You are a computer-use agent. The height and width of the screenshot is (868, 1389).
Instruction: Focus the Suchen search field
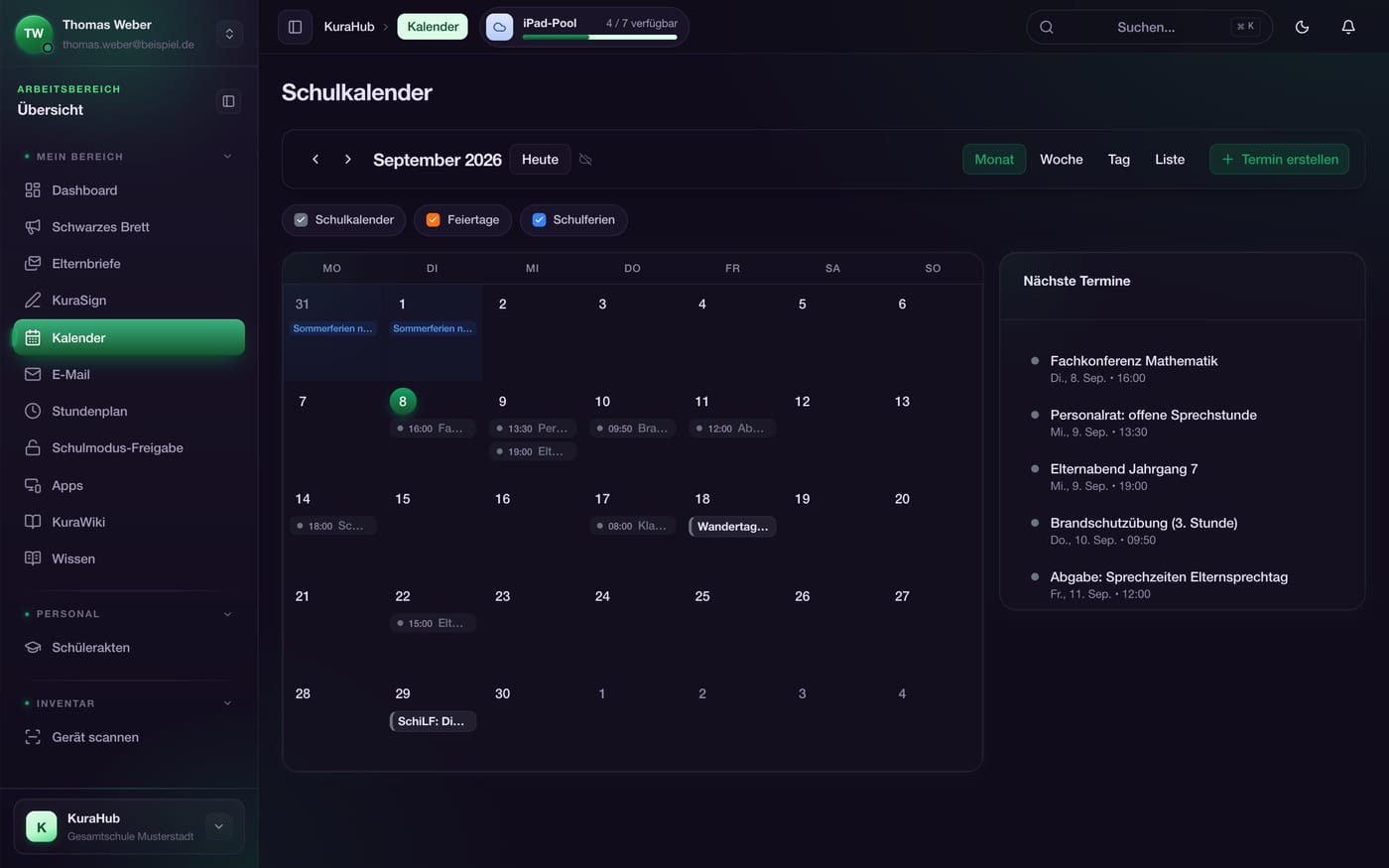coord(1149,27)
